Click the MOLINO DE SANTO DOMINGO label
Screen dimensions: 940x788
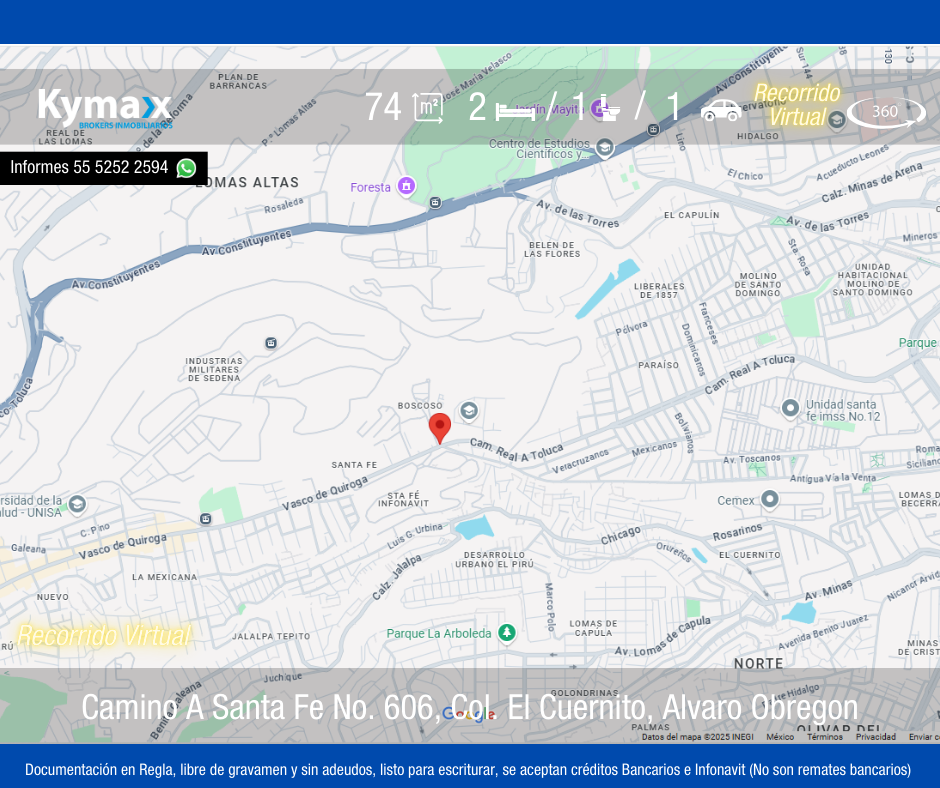pos(758,284)
